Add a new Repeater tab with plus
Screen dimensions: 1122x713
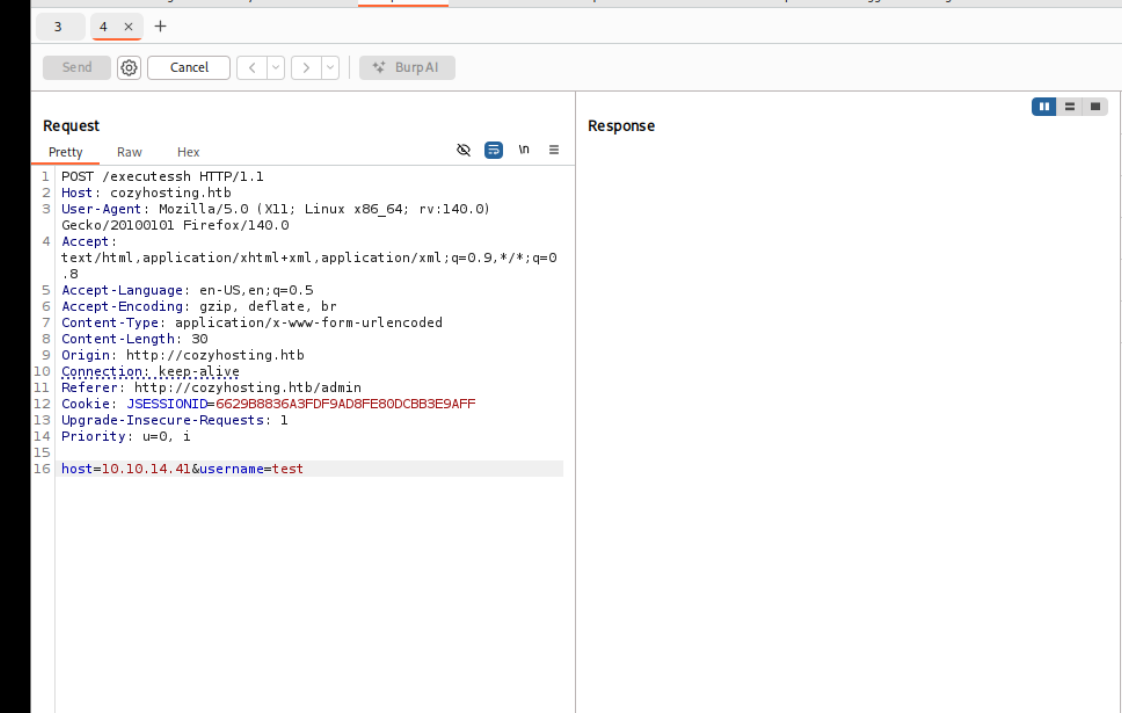(160, 26)
